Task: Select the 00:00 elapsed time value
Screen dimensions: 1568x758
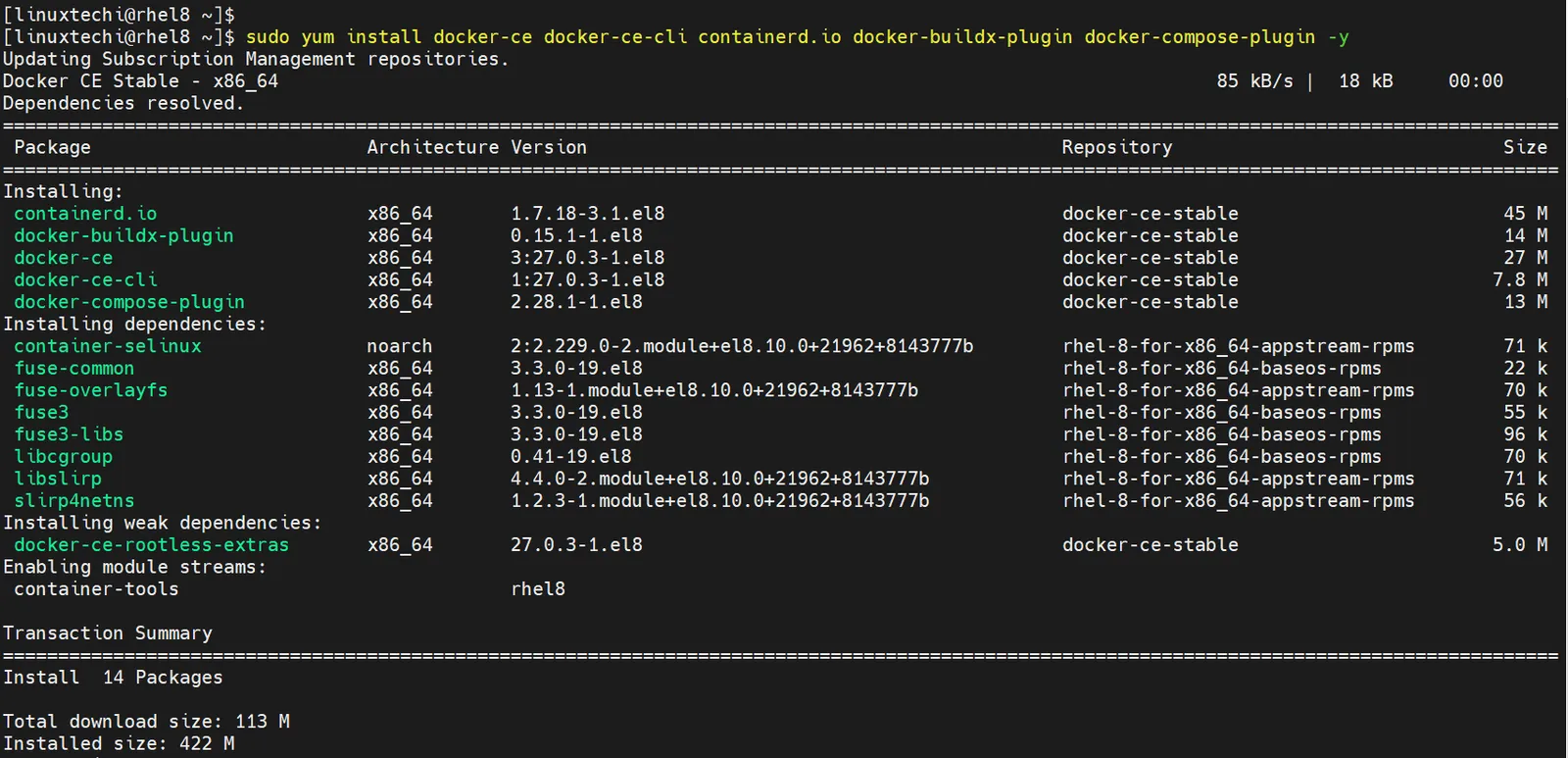Action: click(x=1476, y=81)
